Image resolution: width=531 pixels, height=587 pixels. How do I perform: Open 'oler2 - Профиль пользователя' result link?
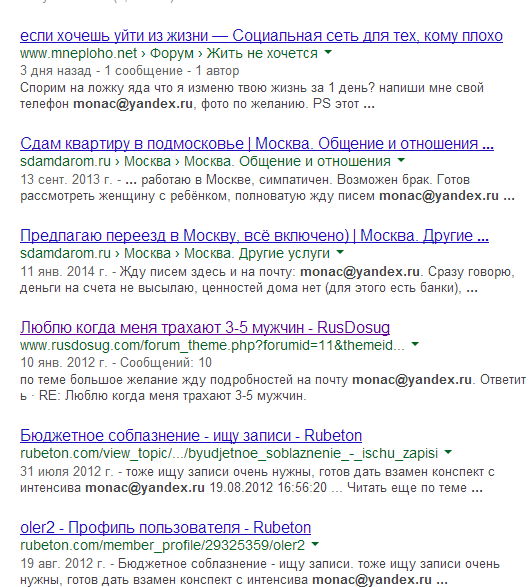166,527
